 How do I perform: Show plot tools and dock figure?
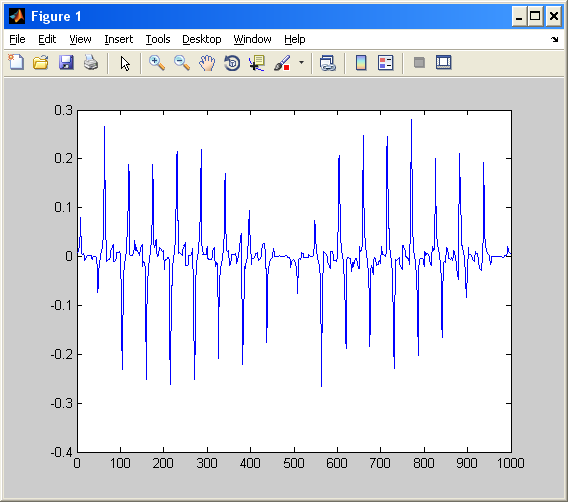444,63
